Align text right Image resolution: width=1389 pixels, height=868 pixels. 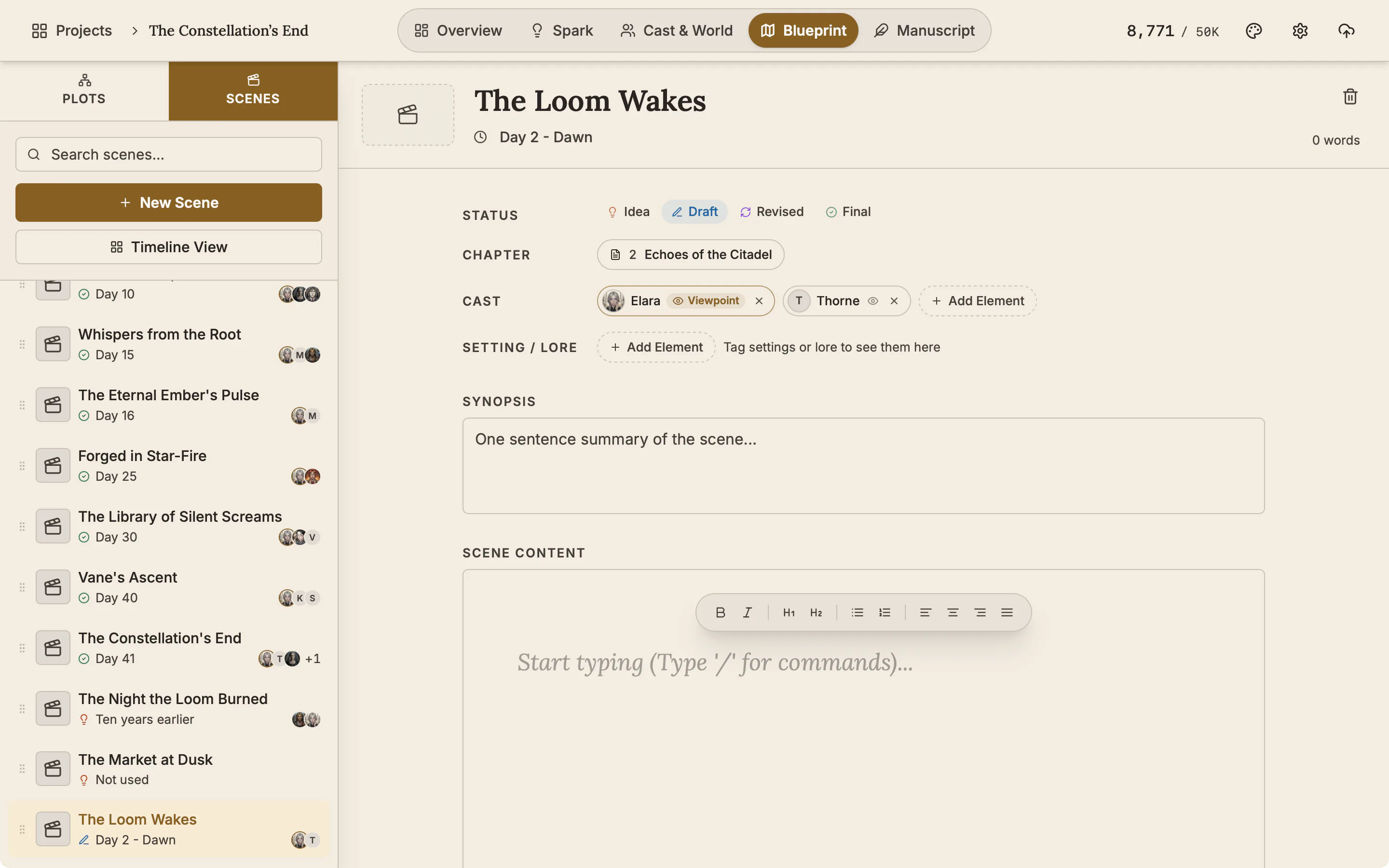tap(980, 612)
